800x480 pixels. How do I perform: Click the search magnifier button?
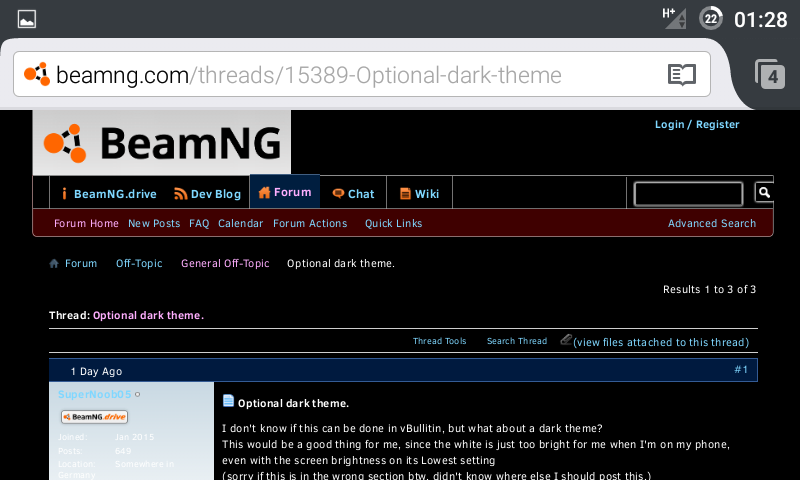pyautogui.click(x=764, y=192)
